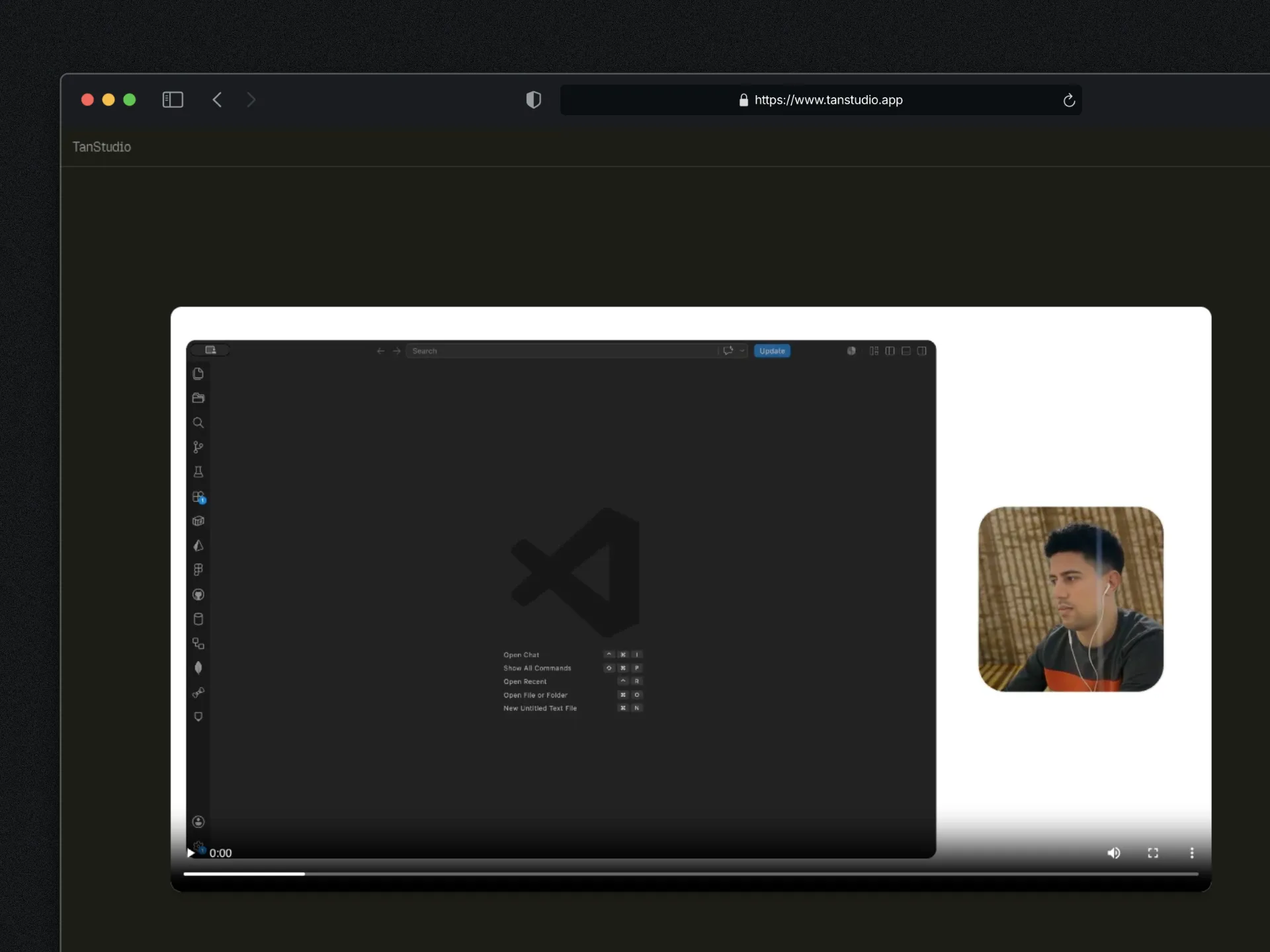
Task: Play the video
Action: [x=190, y=853]
